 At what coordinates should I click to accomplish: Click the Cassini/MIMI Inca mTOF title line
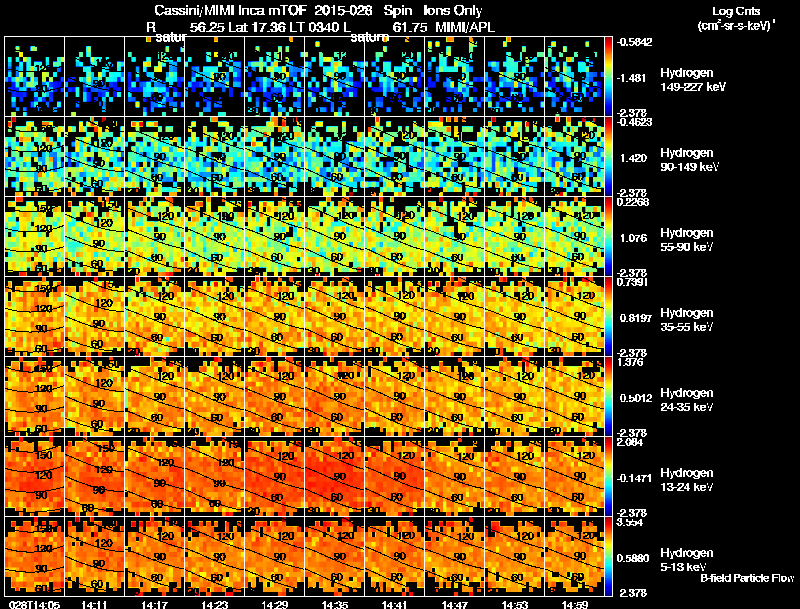pyautogui.click(x=318, y=11)
